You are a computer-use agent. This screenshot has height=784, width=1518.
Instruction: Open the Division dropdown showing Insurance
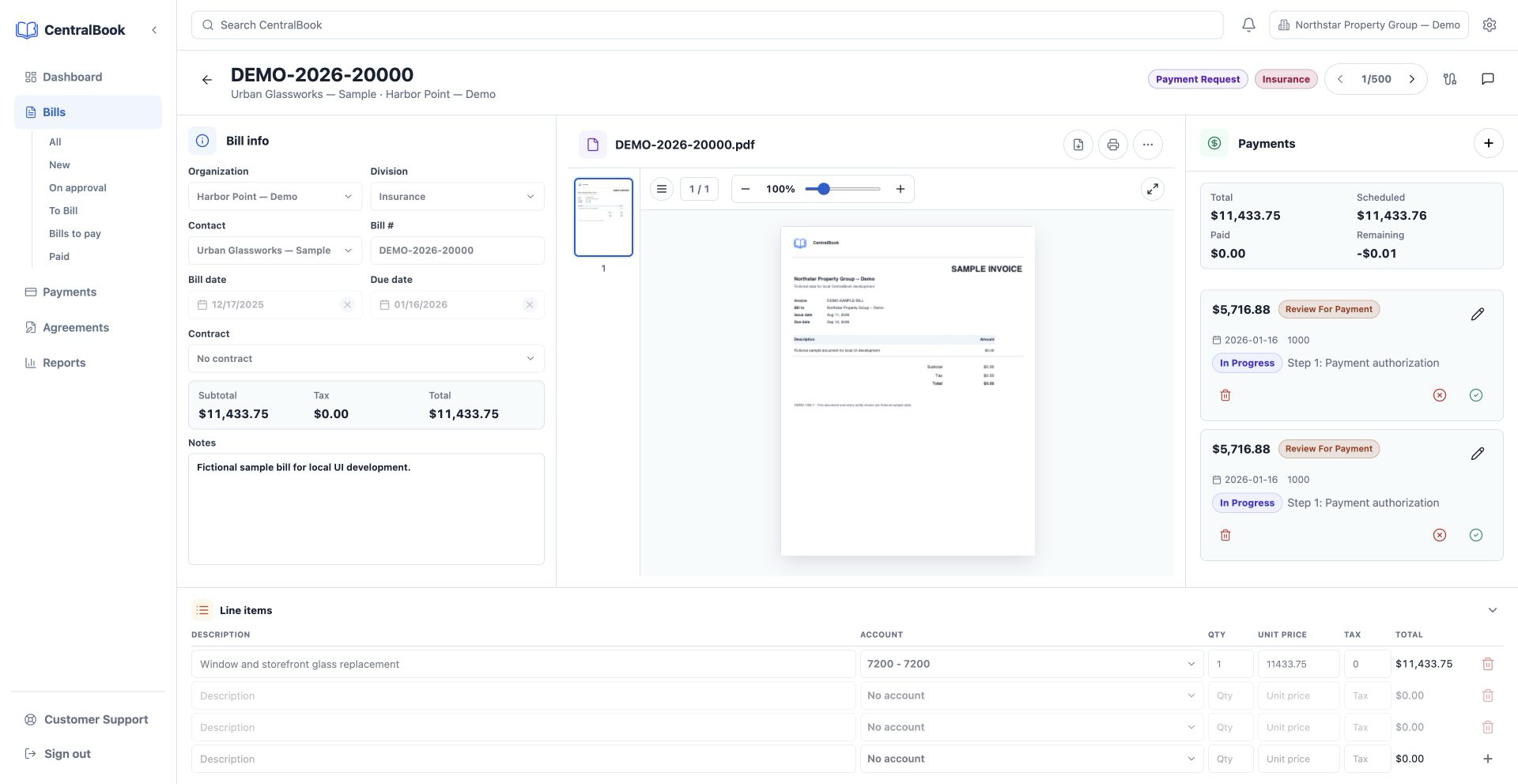click(x=457, y=197)
